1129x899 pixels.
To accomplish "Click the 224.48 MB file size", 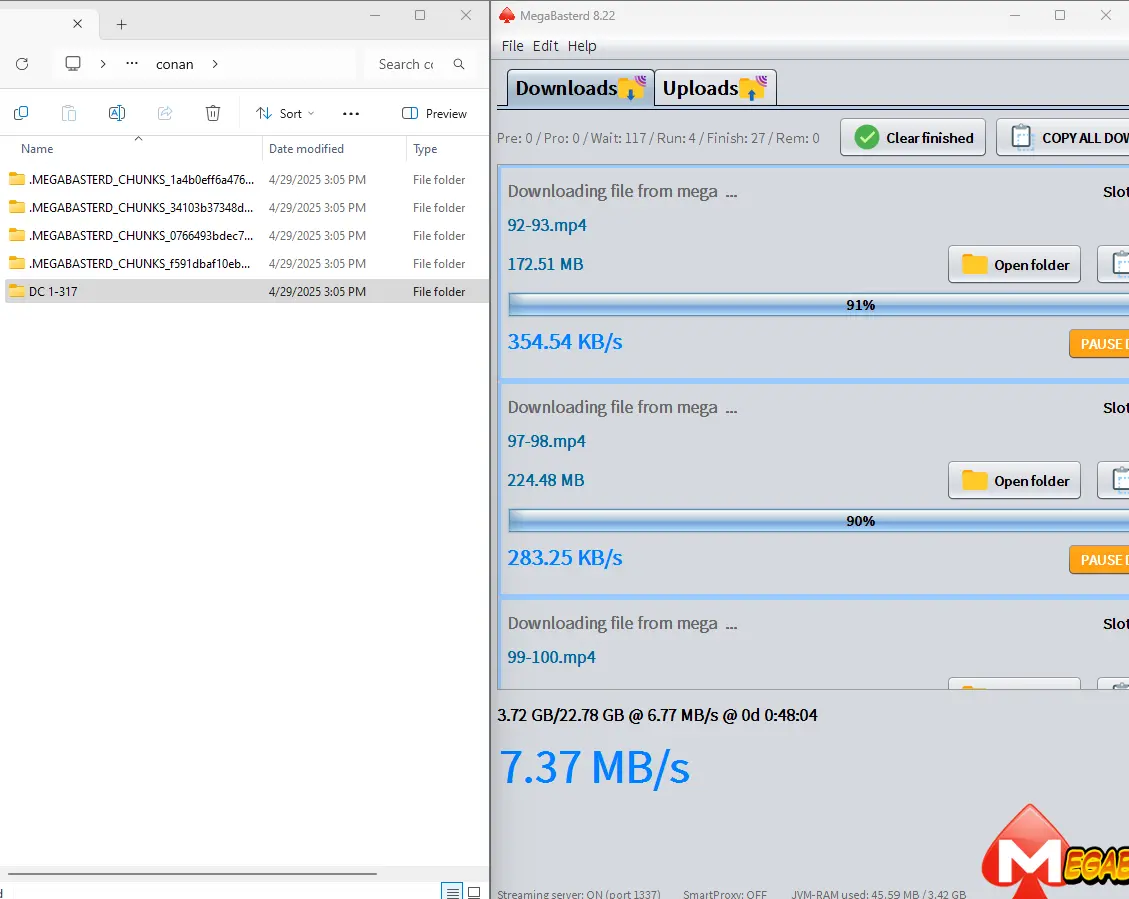I will coord(546,480).
